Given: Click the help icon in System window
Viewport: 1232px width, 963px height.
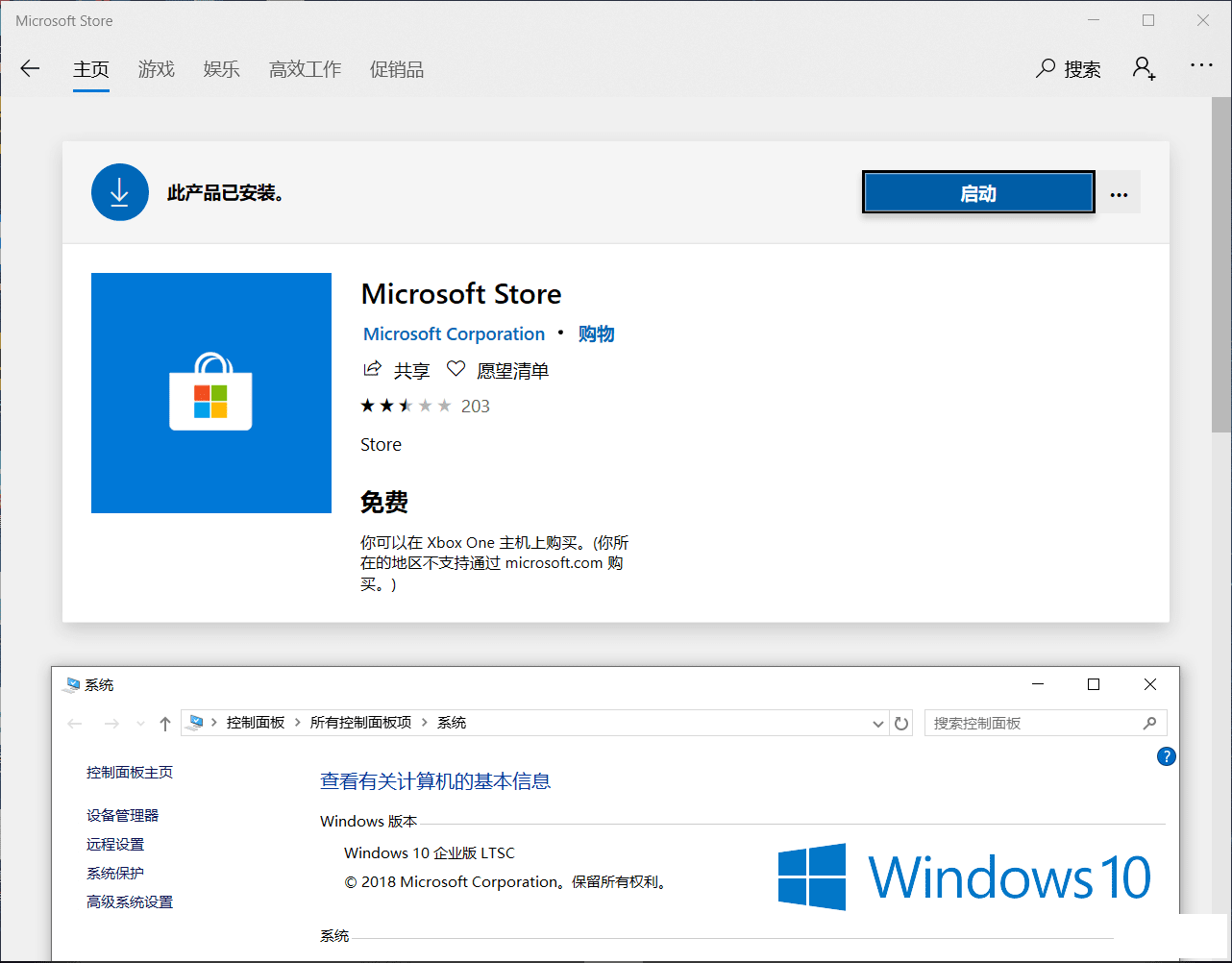Looking at the screenshot, I should tap(1166, 756).
